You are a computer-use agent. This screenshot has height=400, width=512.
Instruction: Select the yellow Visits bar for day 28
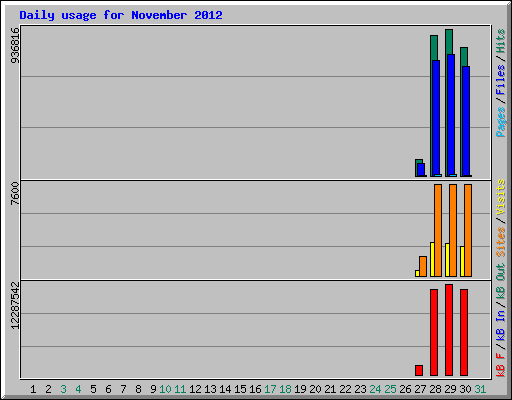(x=432, y=259)
